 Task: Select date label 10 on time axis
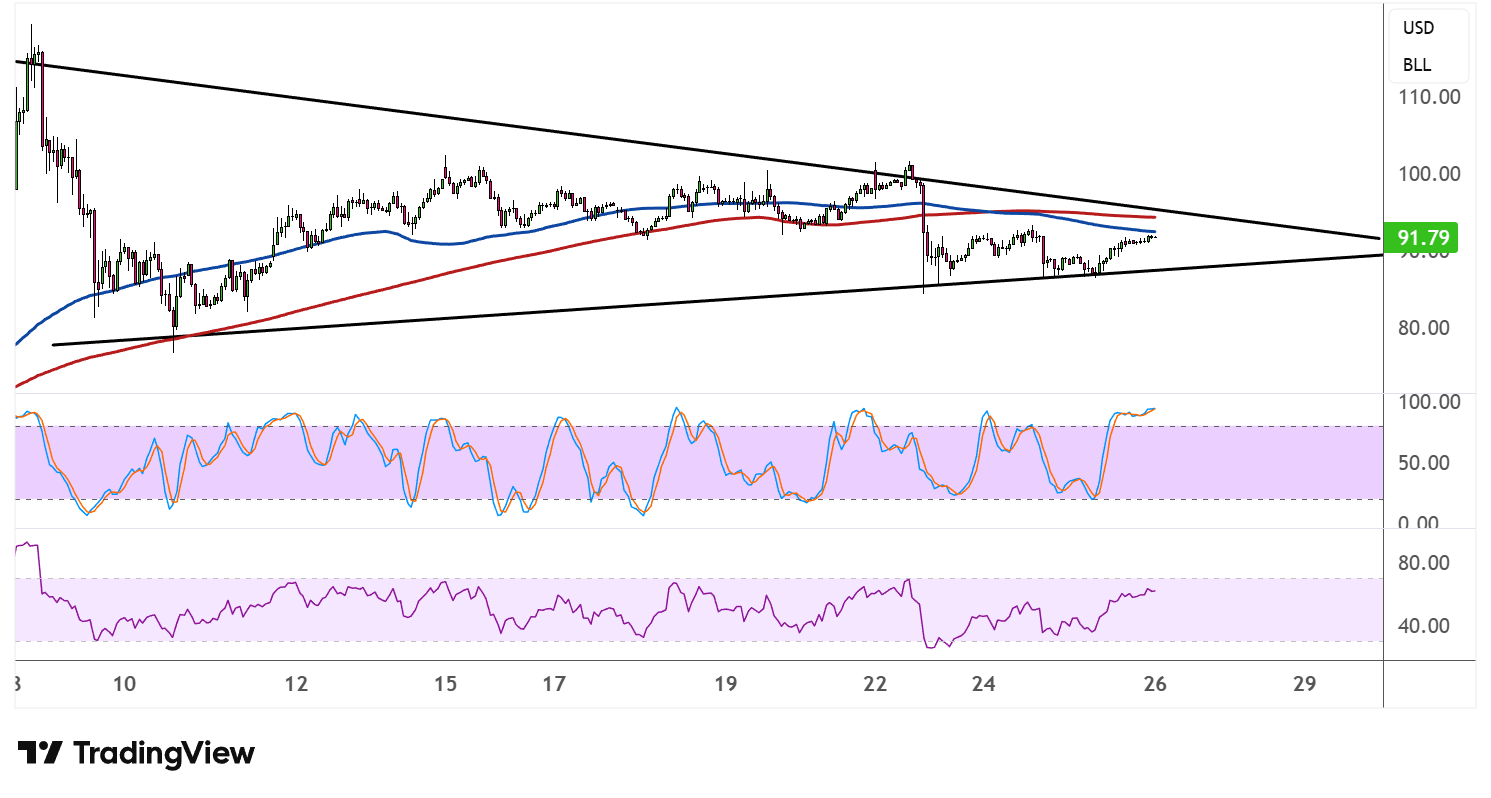[124, 684]
